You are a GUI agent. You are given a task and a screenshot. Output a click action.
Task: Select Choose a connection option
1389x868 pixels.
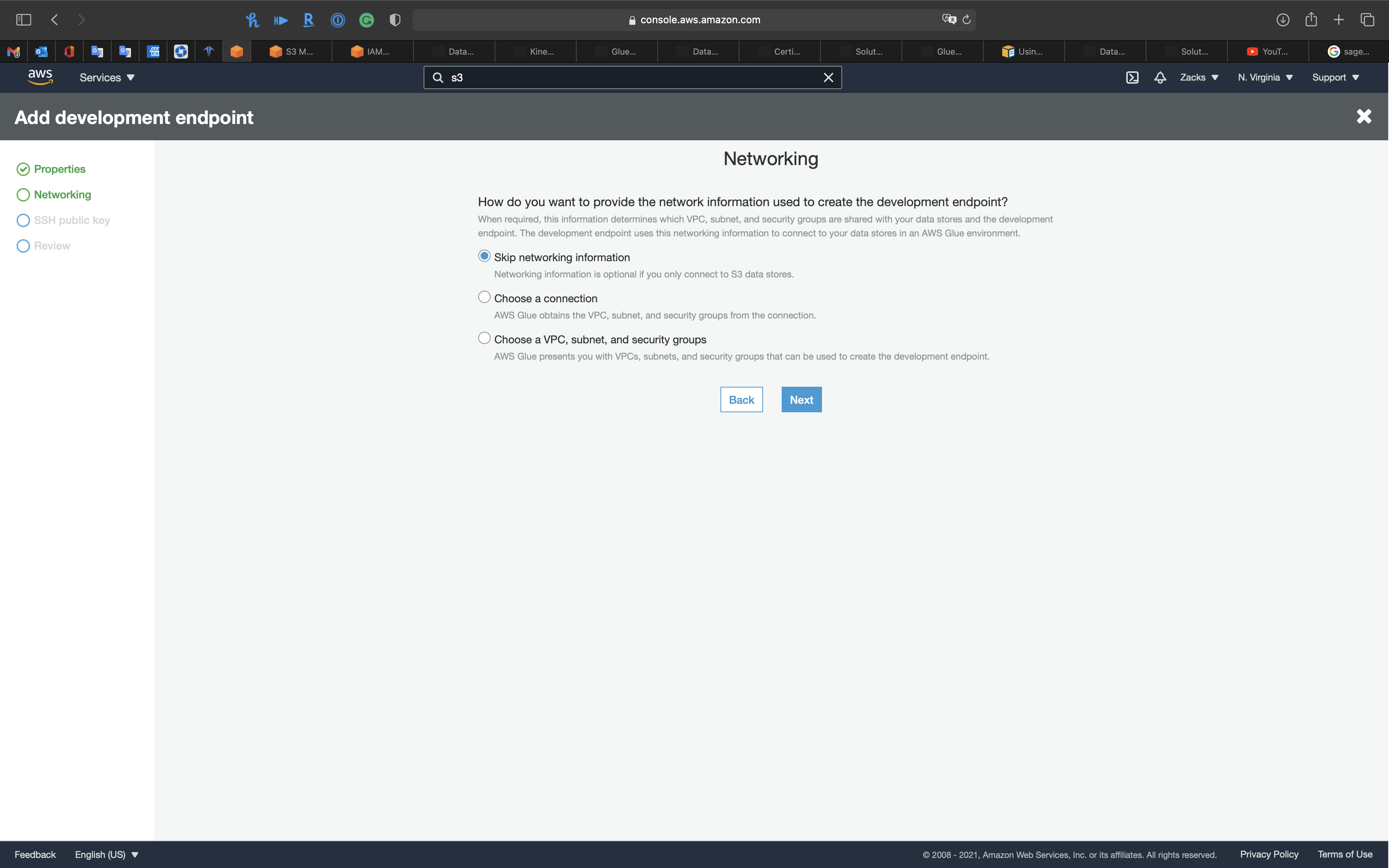click(x=484, y=297)
